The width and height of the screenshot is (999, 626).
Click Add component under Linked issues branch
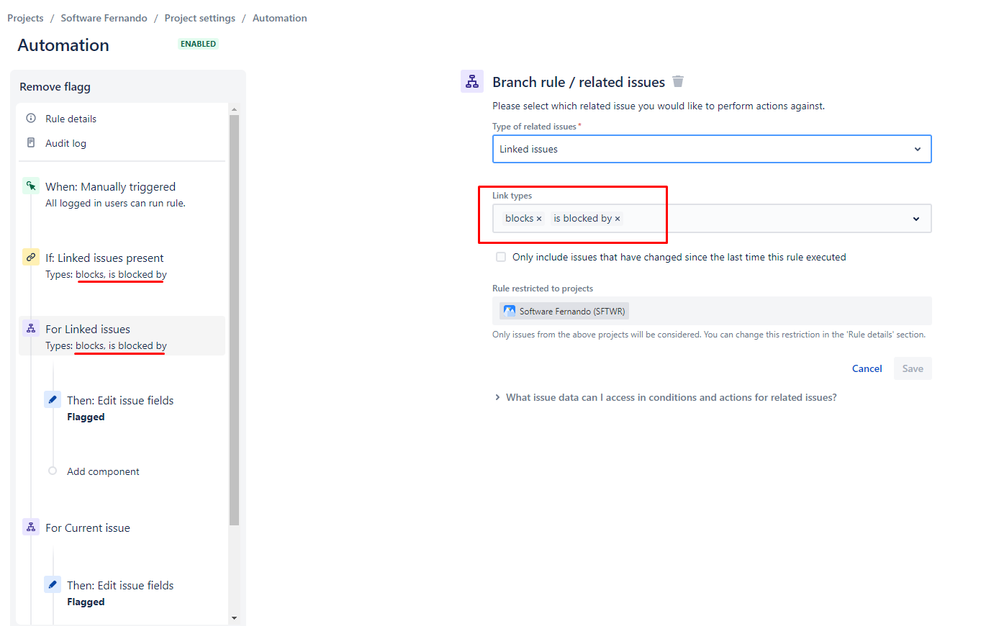pos(103,471)
